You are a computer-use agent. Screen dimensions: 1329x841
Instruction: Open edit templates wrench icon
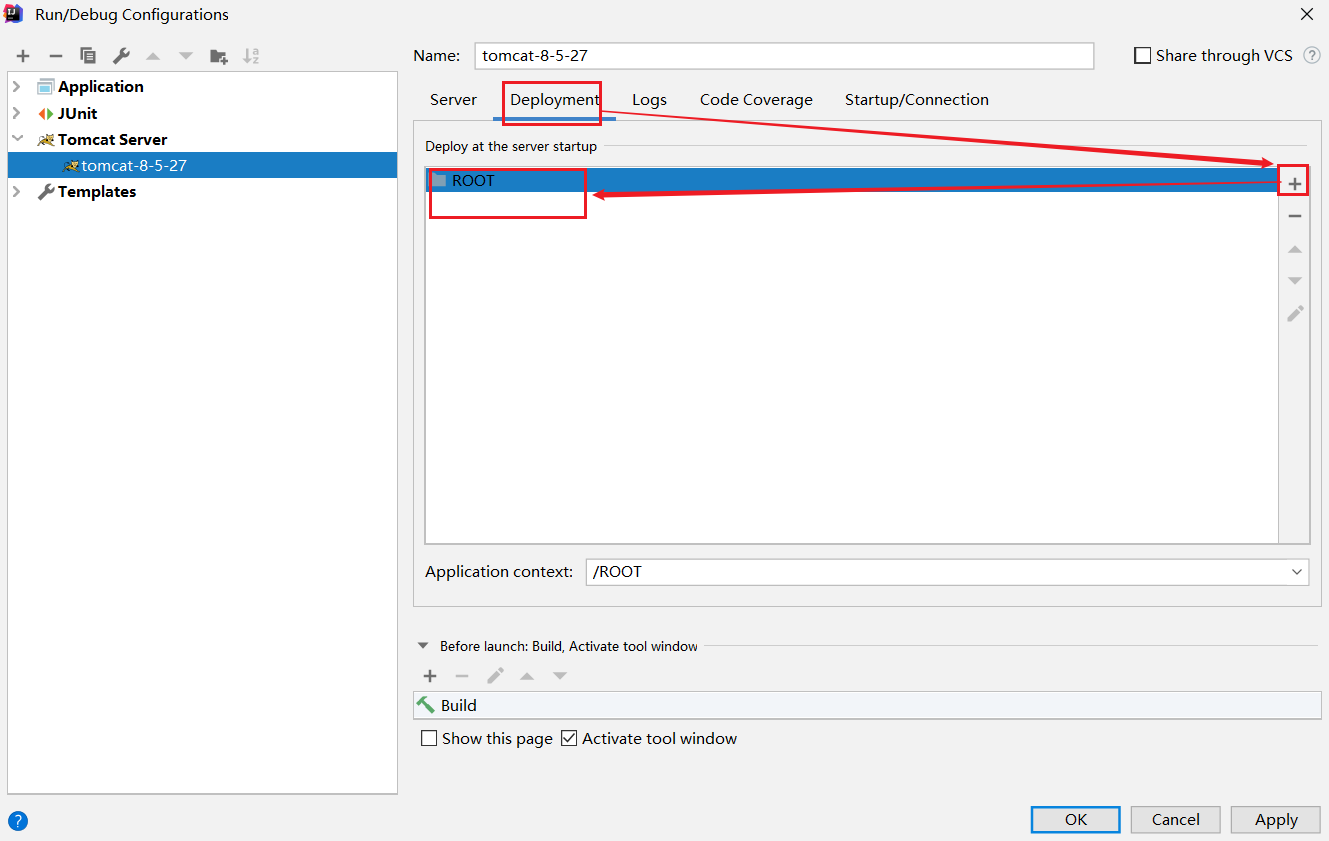point(120,56)
